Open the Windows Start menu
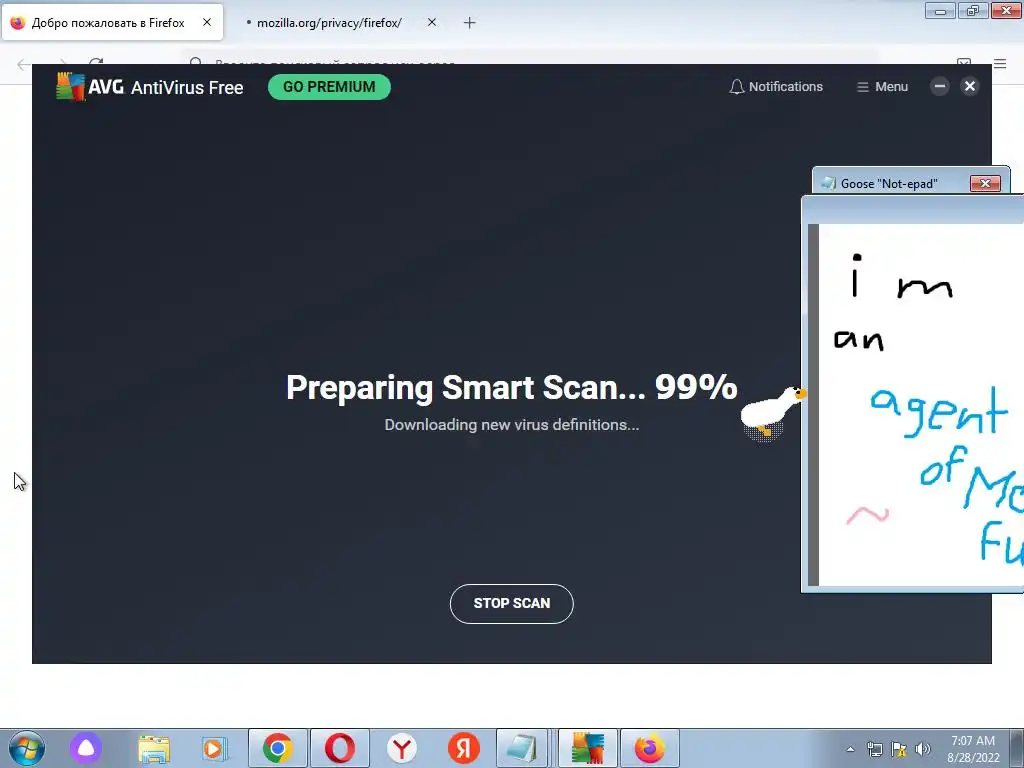Viewport: 1024px width, 768px height. 27,748
